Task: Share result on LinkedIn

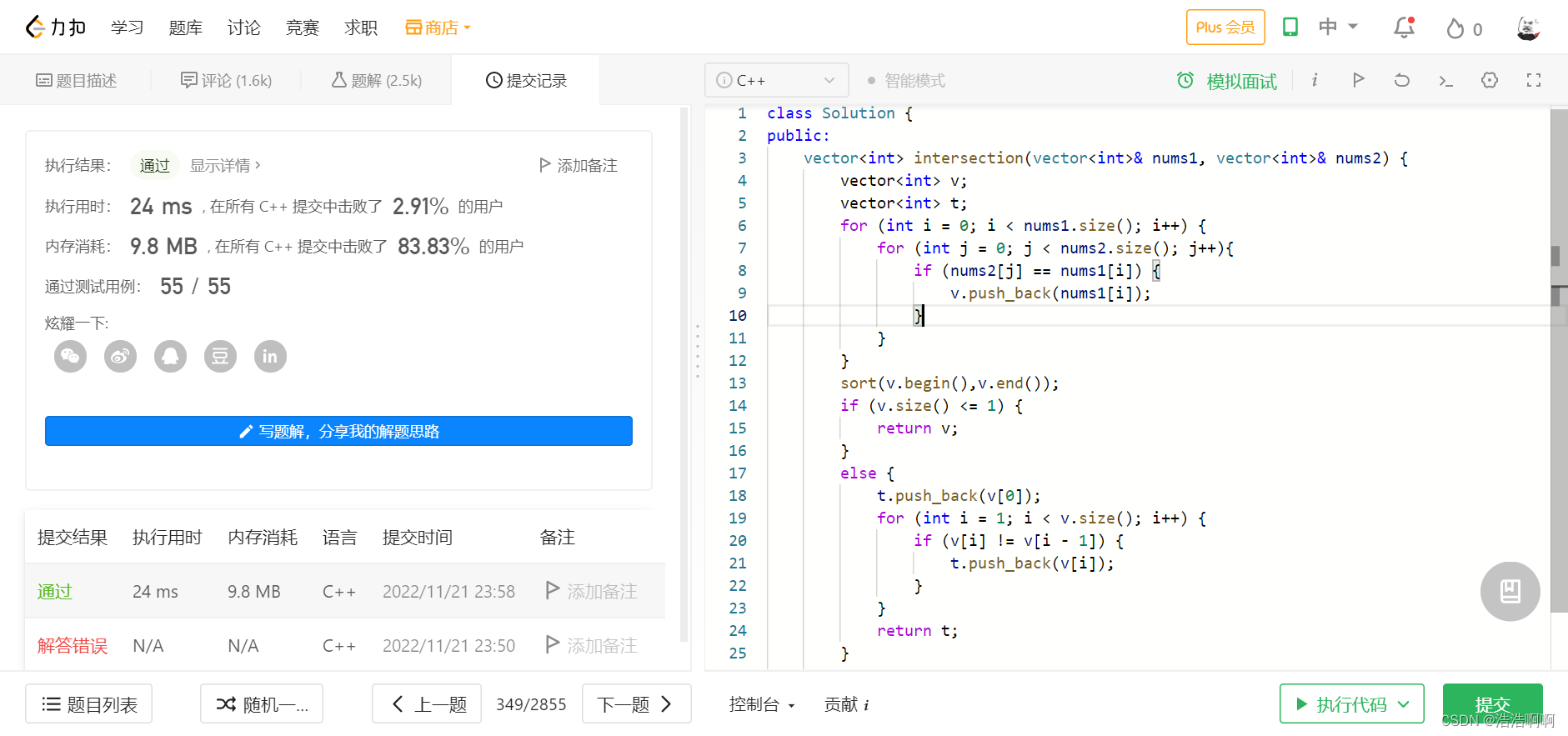Action: tap(270, 357)
